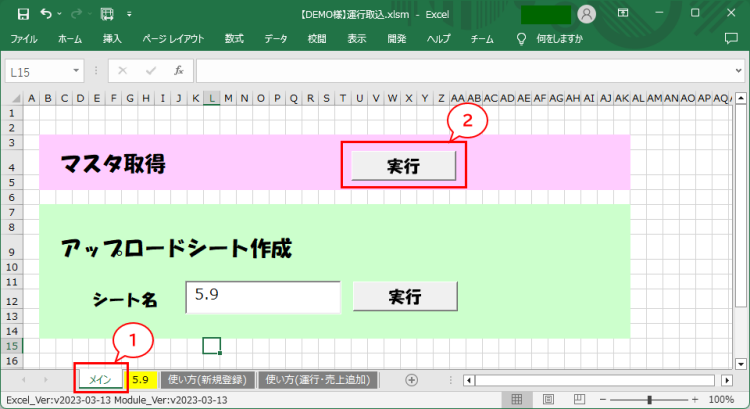Image resolution: width=750 pixels, height=409 pixels.
Task: Click 実行 button beside the シート名 field
Action: click(404, 297)
